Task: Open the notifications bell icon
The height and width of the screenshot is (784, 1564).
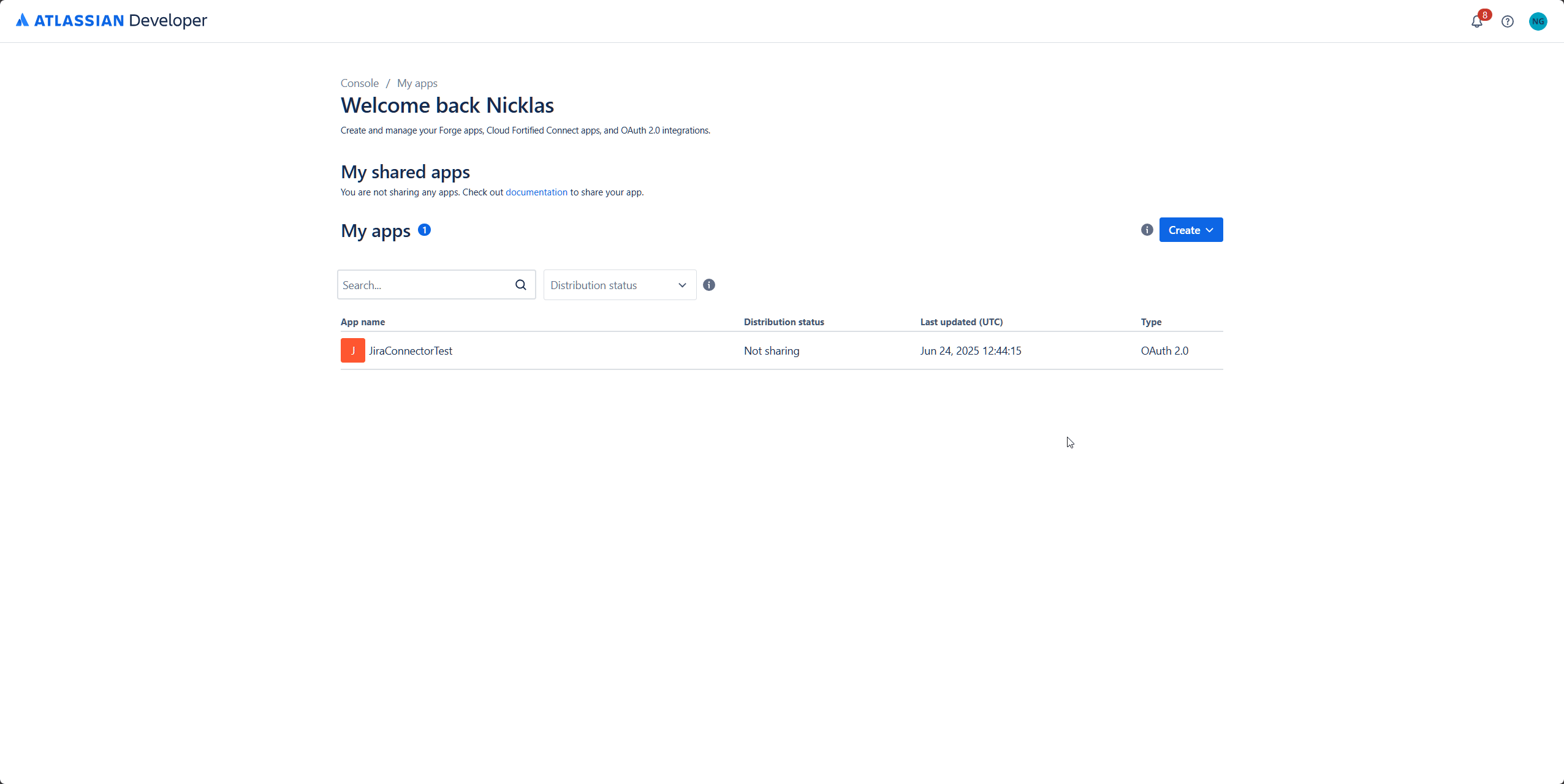Action: [1476, 22]
